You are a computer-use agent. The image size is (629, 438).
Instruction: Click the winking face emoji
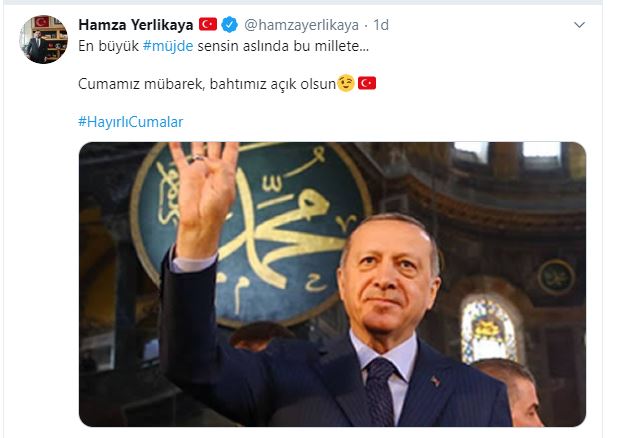[346, 83]
